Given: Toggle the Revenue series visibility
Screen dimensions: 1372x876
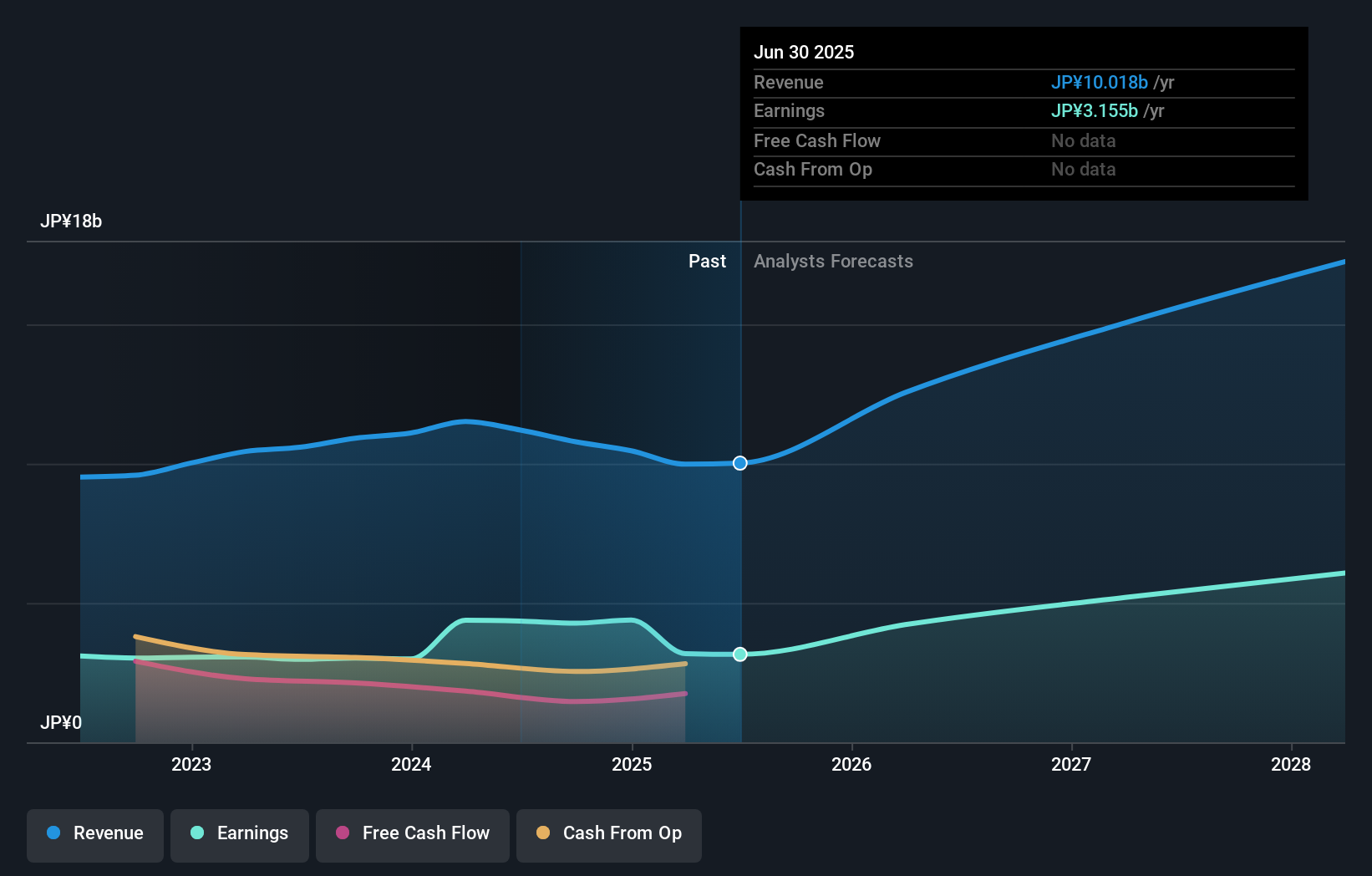Looking at the screenshot, I should [94, 834].
